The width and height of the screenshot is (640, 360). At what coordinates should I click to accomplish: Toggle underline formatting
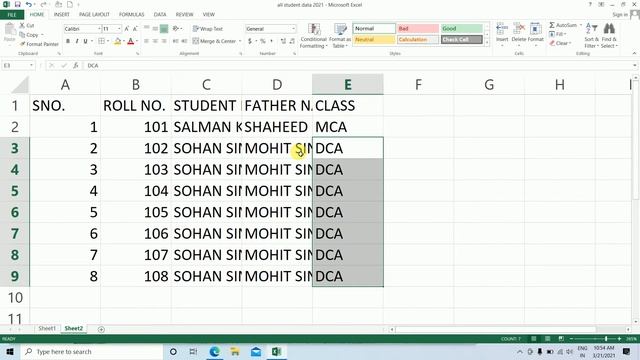point(85,41)
